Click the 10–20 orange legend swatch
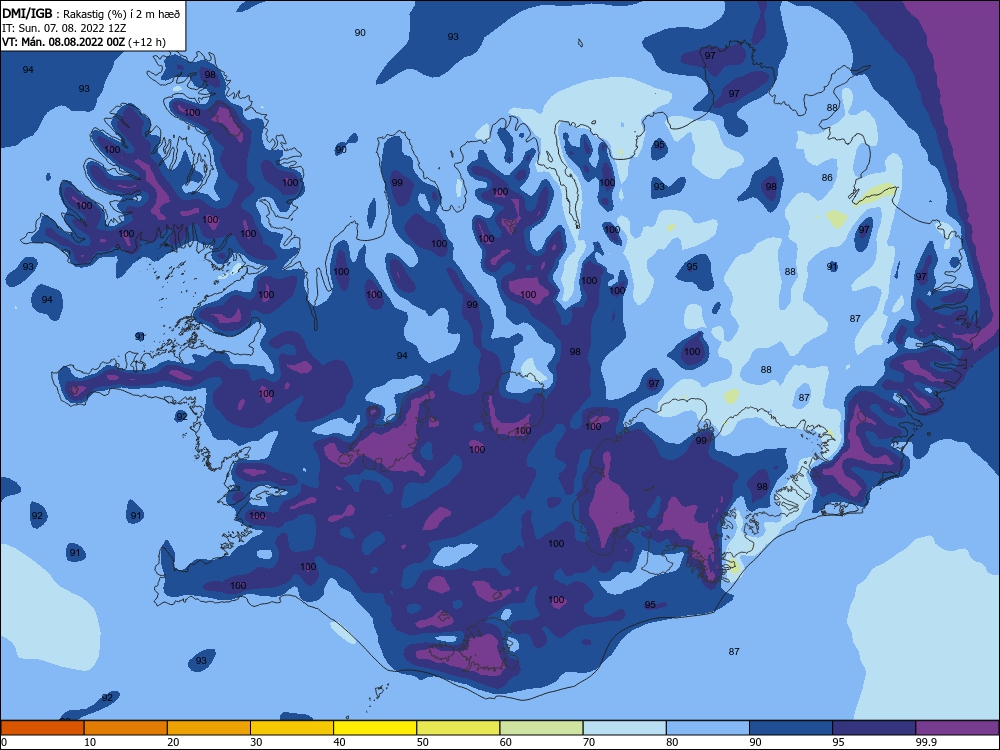This screenshot has height=750, width=1000. pos(126,728)
